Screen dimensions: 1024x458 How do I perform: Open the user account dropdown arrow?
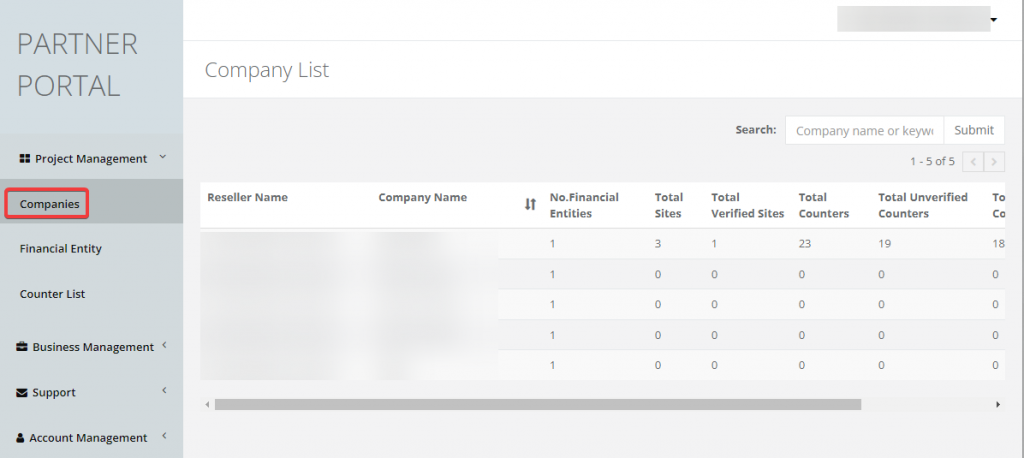(994, 20)
